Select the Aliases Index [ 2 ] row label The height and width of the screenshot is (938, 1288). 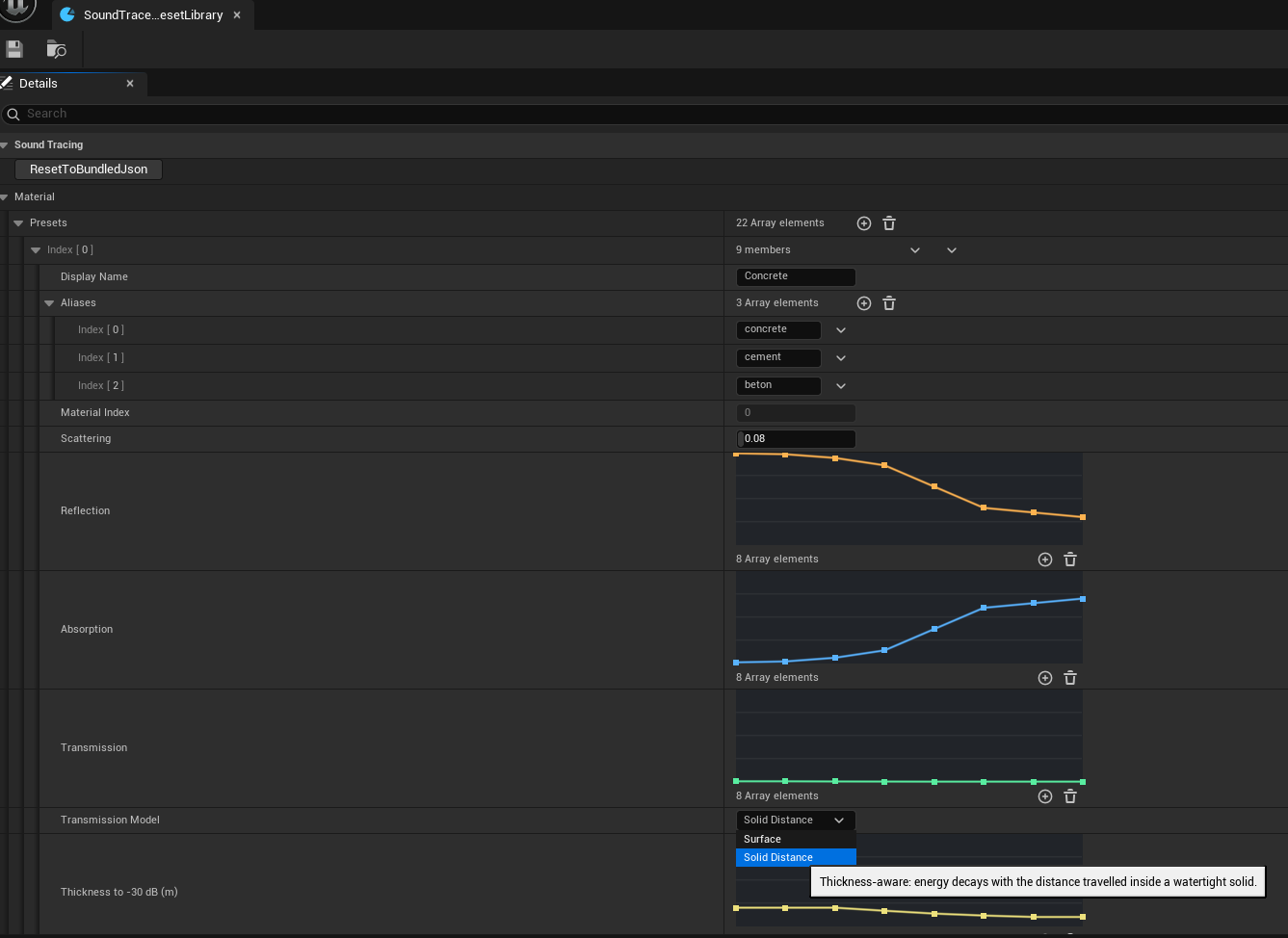tap(101, 386)
